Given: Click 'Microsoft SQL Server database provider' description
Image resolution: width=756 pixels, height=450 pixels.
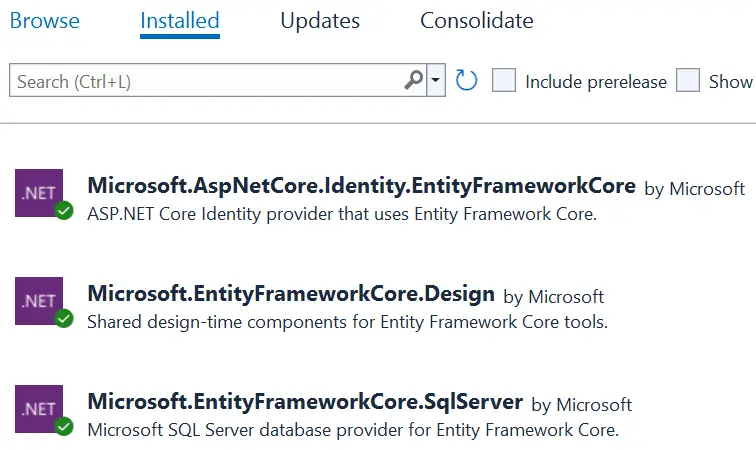Looking at the screenshot, I should tap(353, 430).
